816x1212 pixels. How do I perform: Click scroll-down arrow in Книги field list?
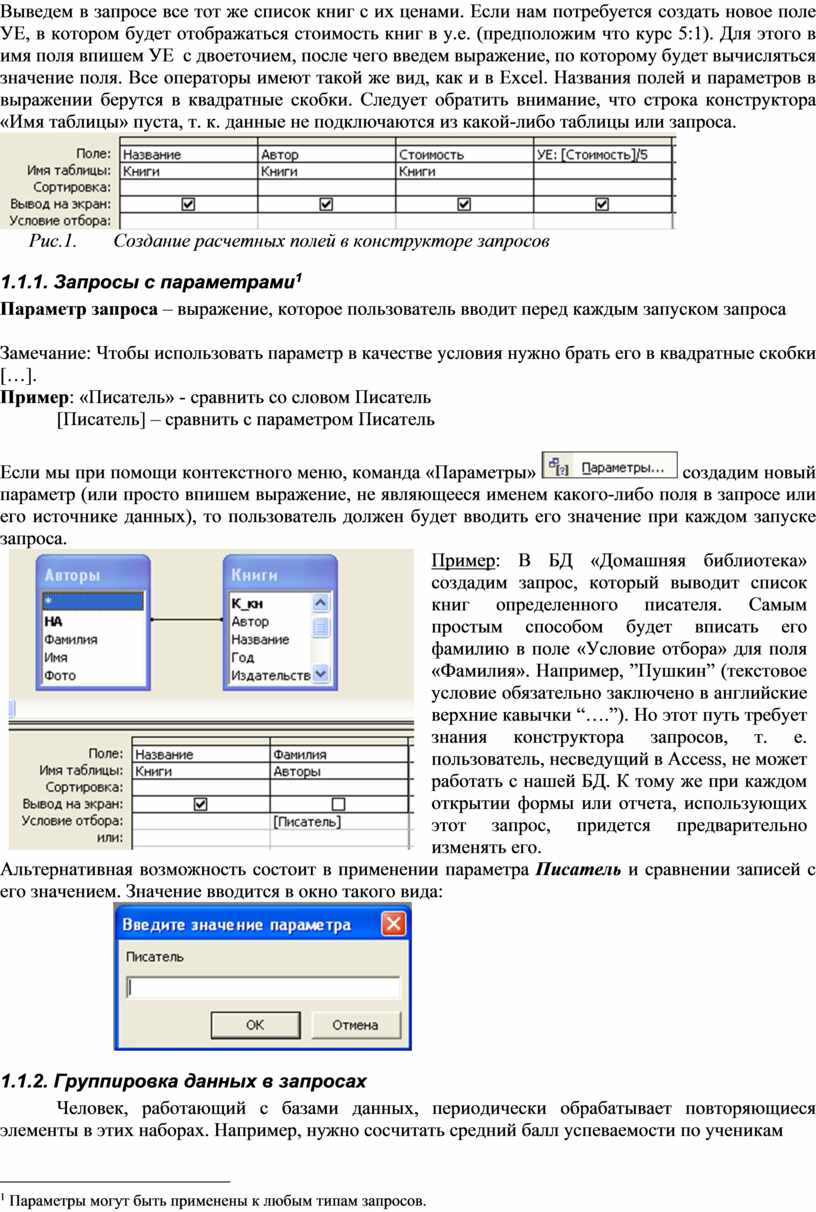click(321, 675)
